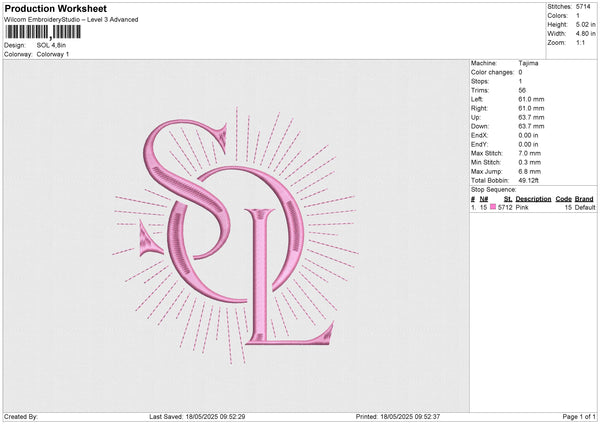Click the Description column header

tap(533, 199)
